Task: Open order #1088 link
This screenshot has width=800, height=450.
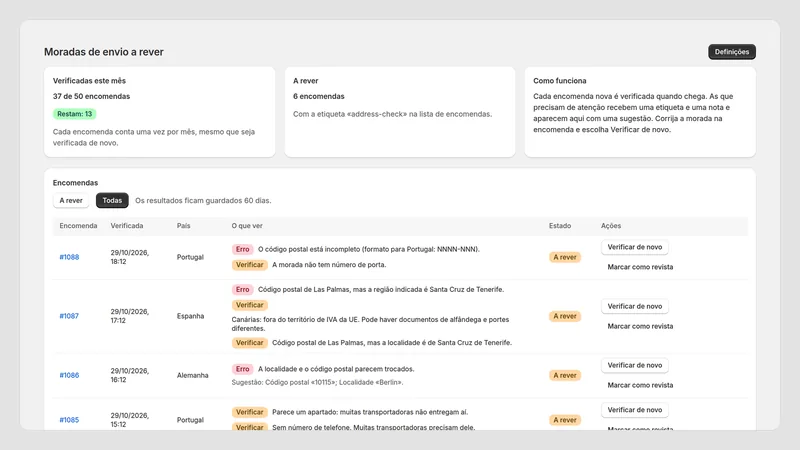Action: click(x=69, y=257)
